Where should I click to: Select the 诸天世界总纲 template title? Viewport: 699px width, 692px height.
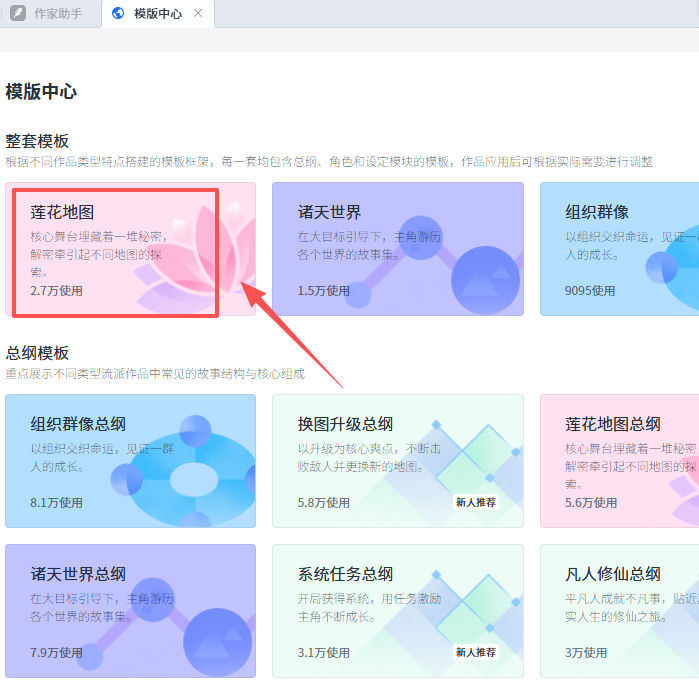coord(78,574)
